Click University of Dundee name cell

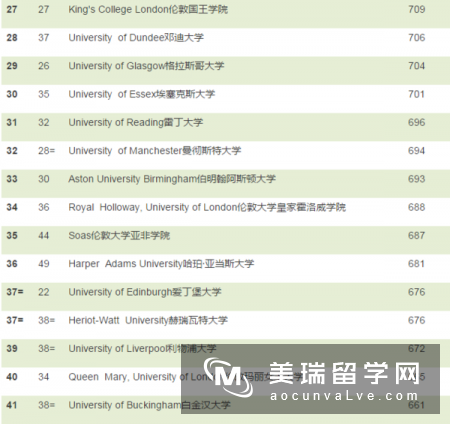(x=136, y=38)
